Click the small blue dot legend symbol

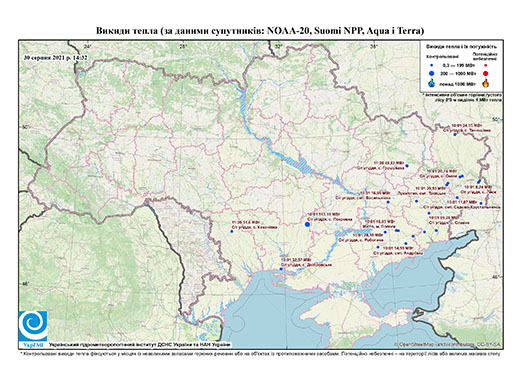(432, 65)
